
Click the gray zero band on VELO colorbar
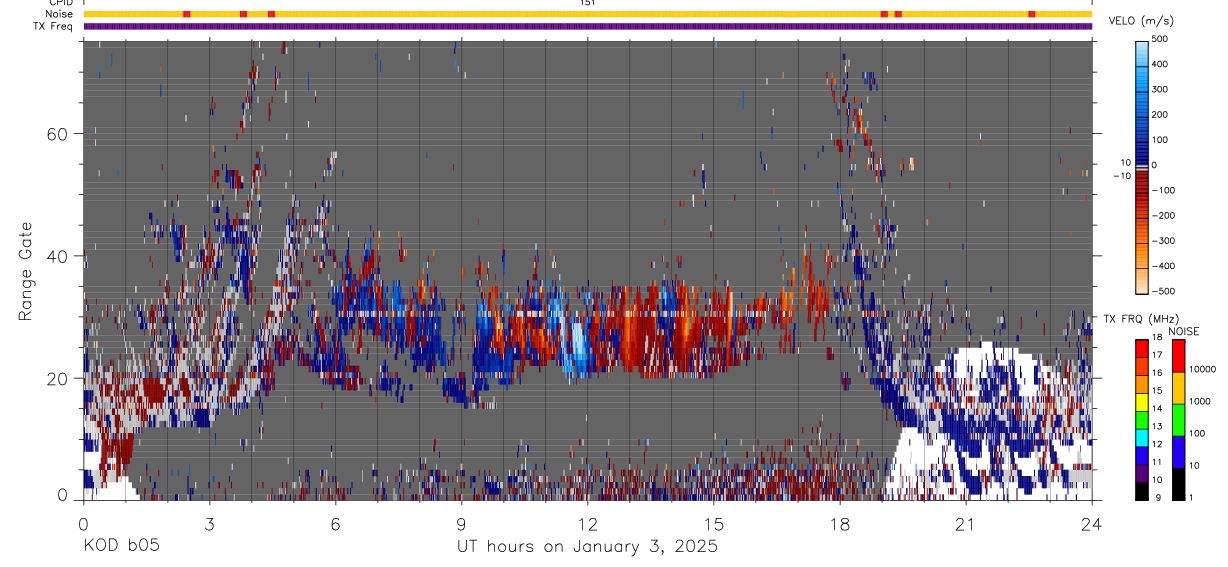1144,166
